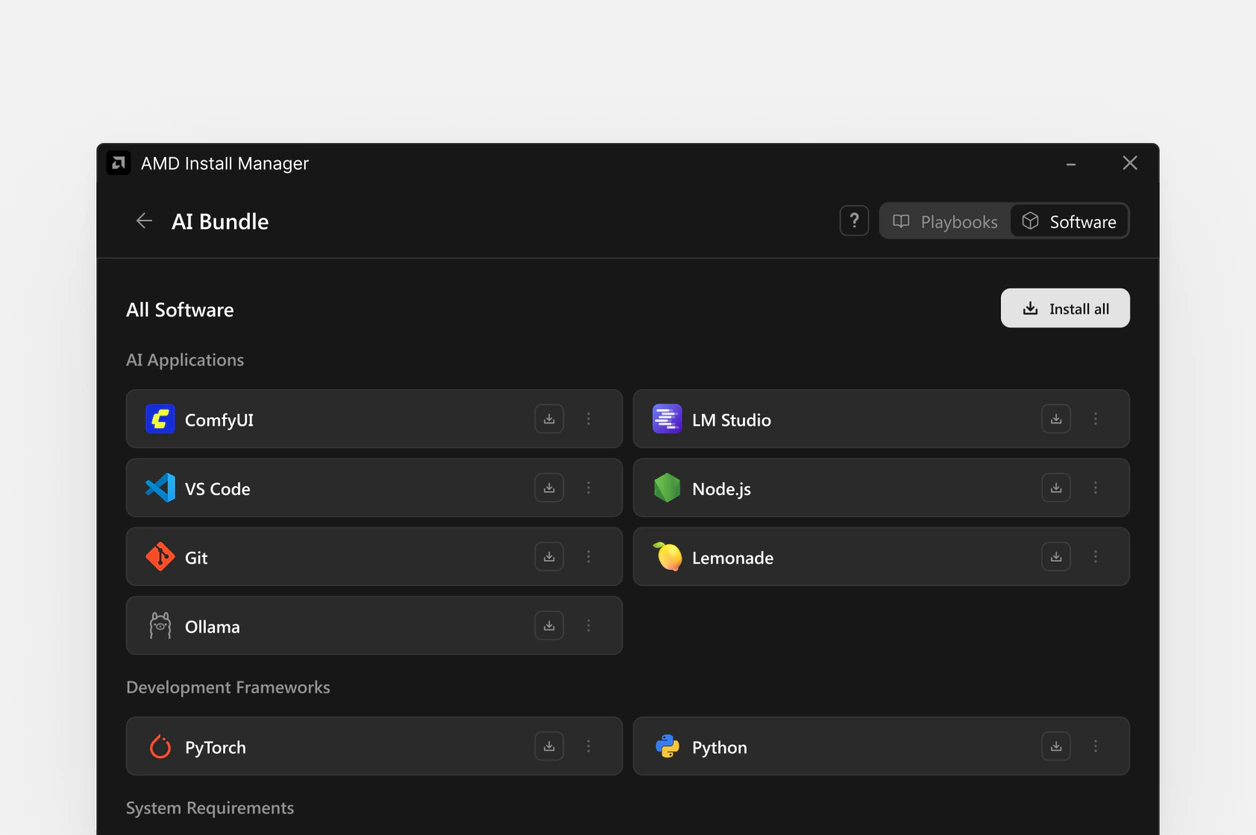Click the Ollama llama logo
The height and width of the screenshot is (835, 1256).
click(x=160, y=626)
